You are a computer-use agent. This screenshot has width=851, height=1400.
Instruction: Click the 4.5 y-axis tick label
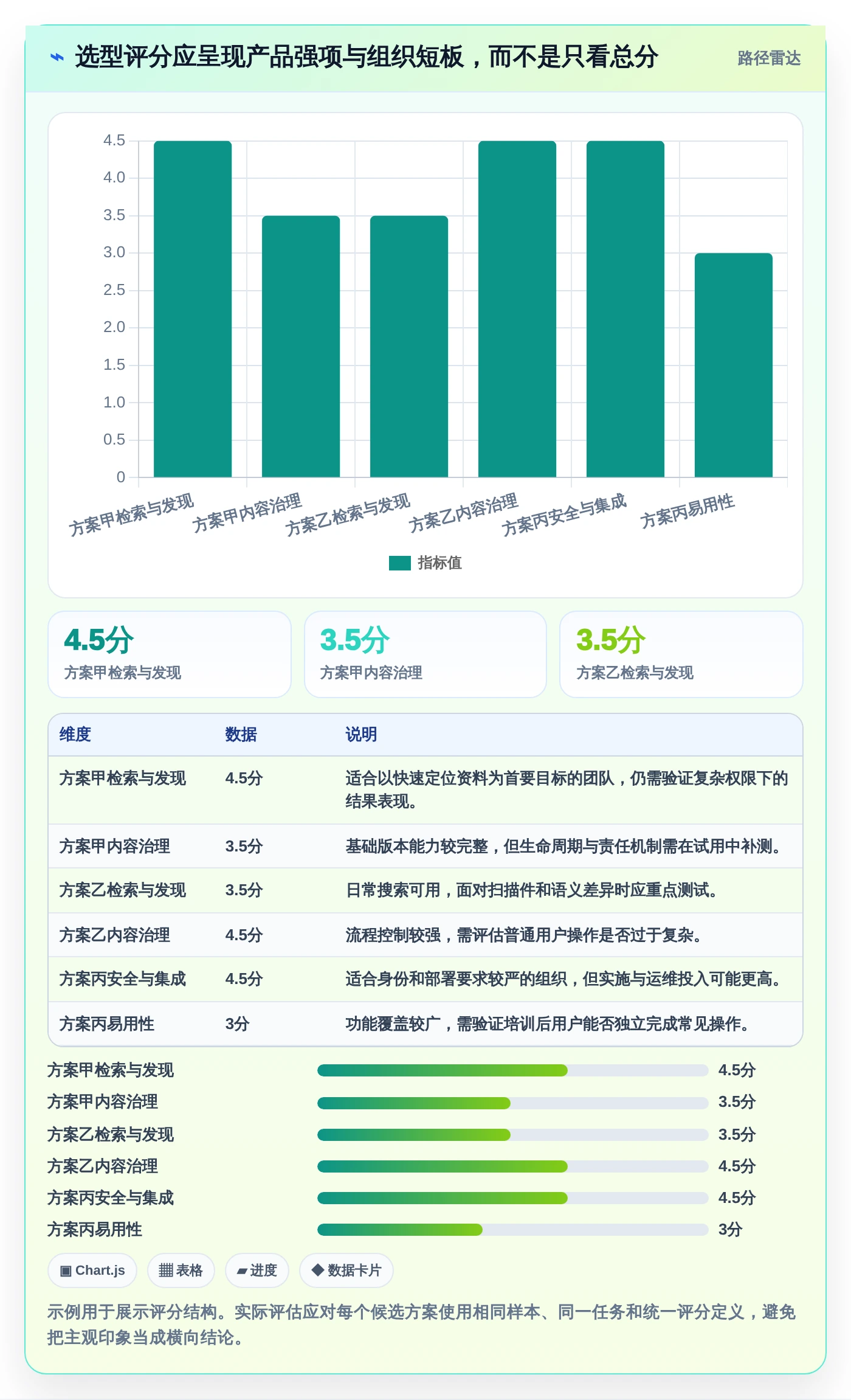114,140
